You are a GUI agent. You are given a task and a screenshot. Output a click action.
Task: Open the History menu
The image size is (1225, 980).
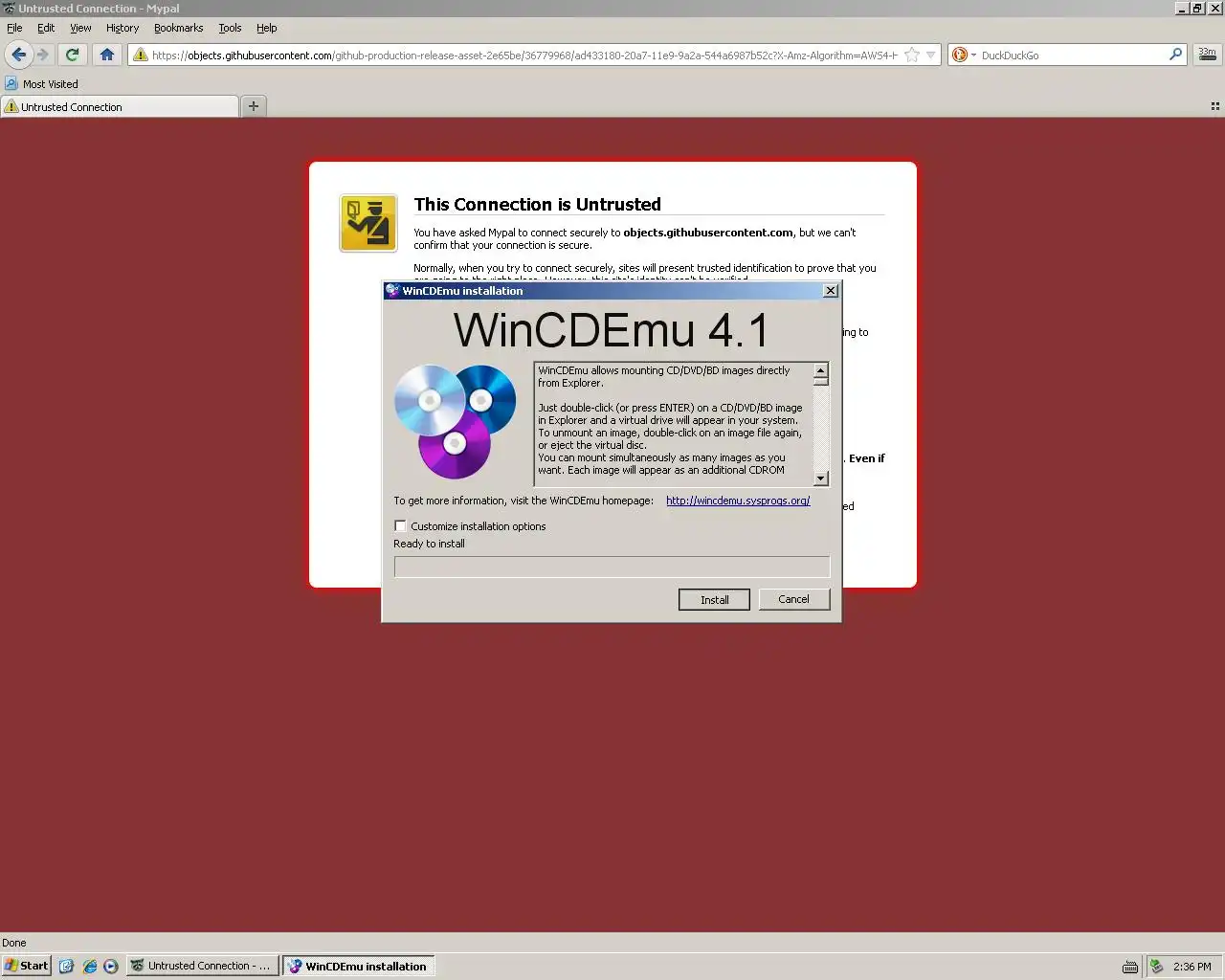tap(122, 28)
